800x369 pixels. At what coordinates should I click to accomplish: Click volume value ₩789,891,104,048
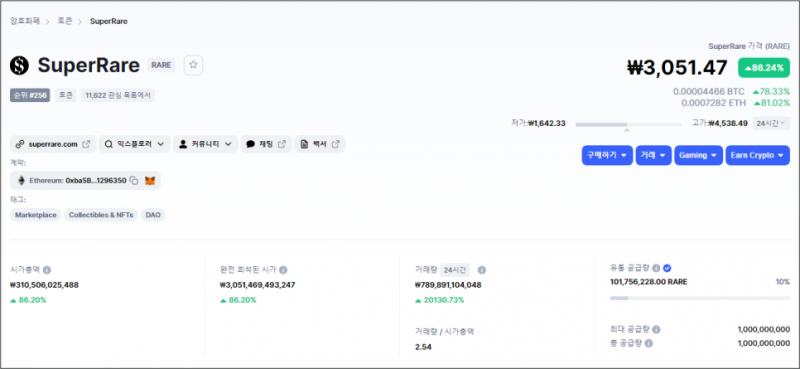pyautogui.click(x=448, y=285)
